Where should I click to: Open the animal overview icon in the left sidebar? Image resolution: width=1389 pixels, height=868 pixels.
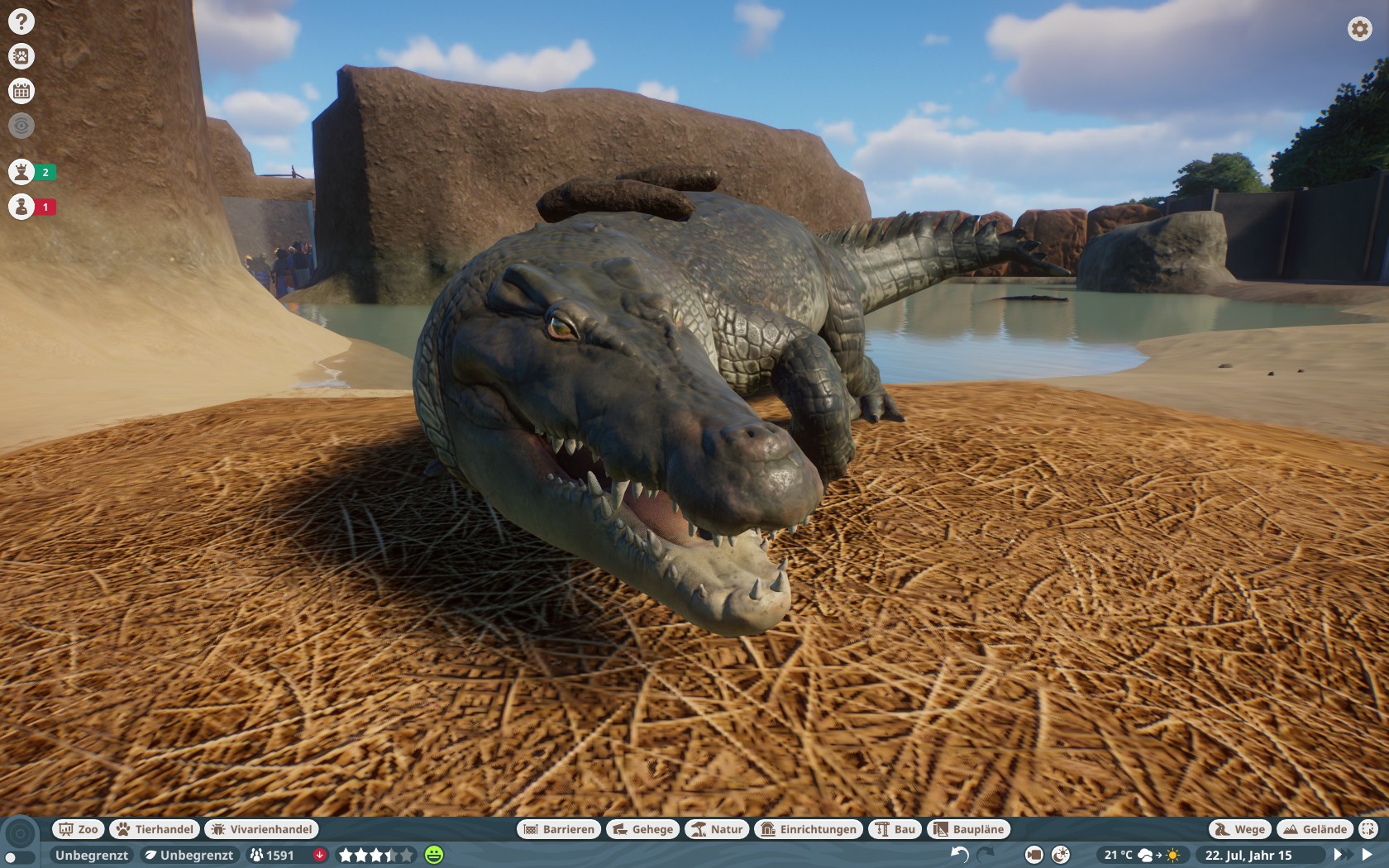click(21, 56)
